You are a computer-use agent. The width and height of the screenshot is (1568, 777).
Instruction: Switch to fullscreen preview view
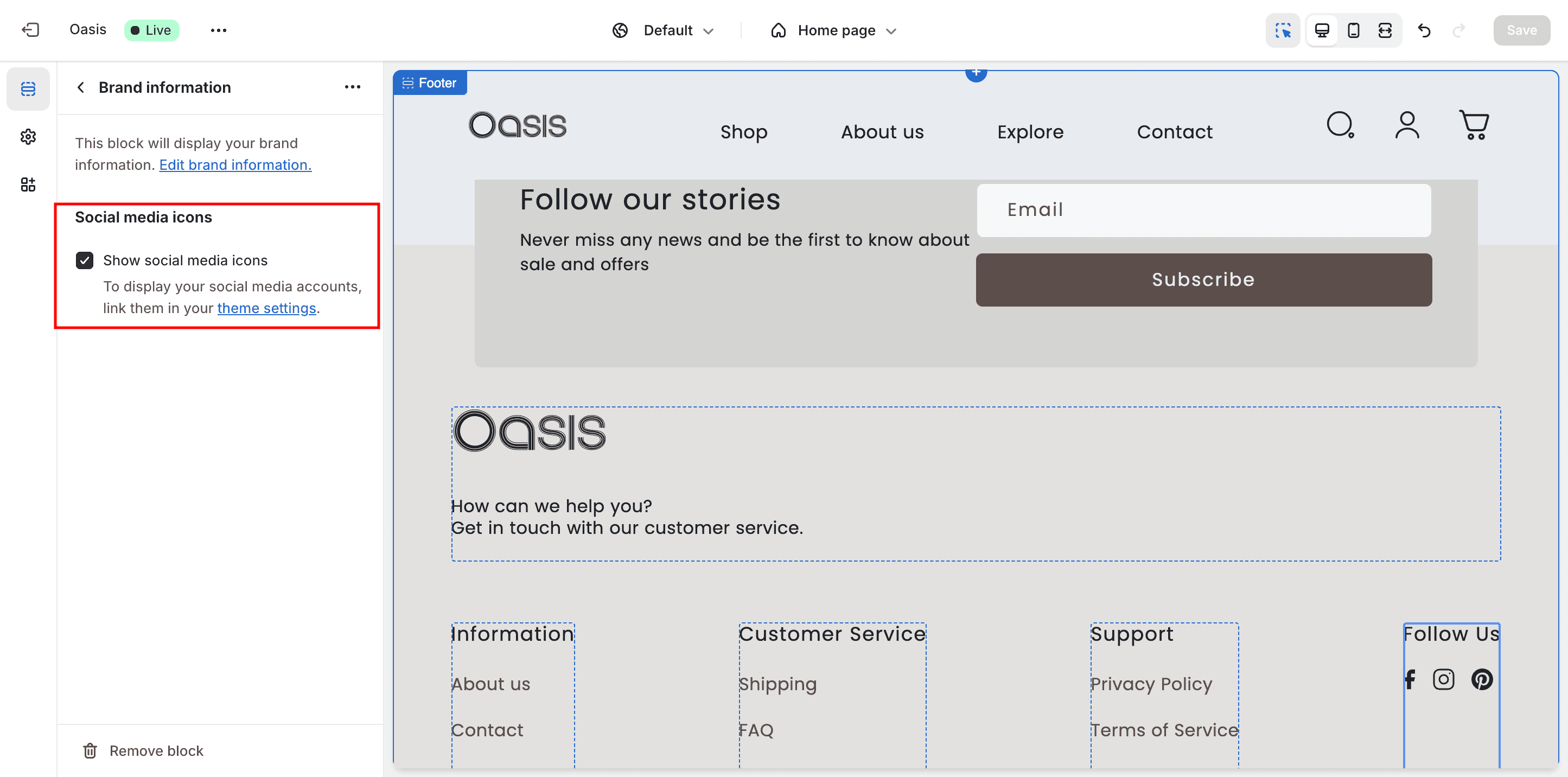point(1385,30)
